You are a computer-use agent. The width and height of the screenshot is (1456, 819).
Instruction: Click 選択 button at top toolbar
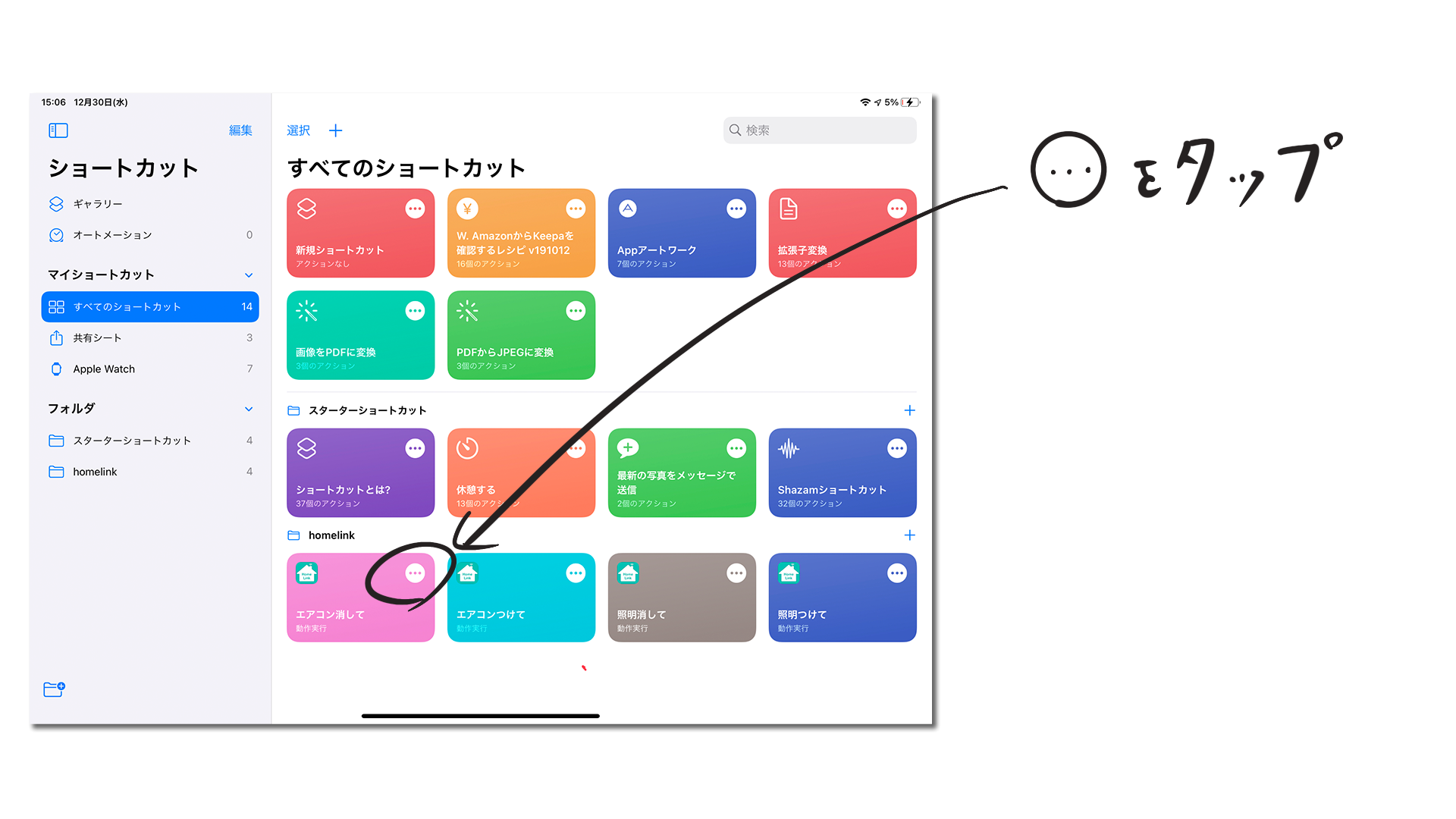tap(299, 130)
